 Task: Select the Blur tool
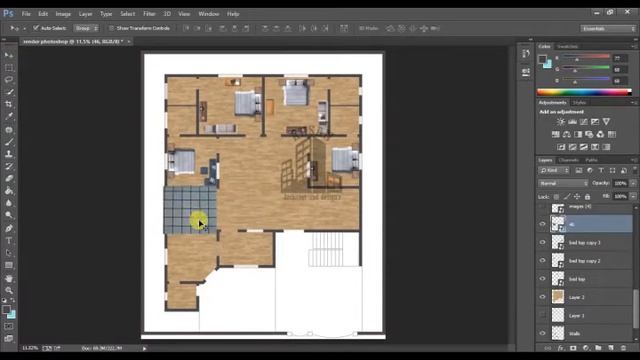click(9, 203)
